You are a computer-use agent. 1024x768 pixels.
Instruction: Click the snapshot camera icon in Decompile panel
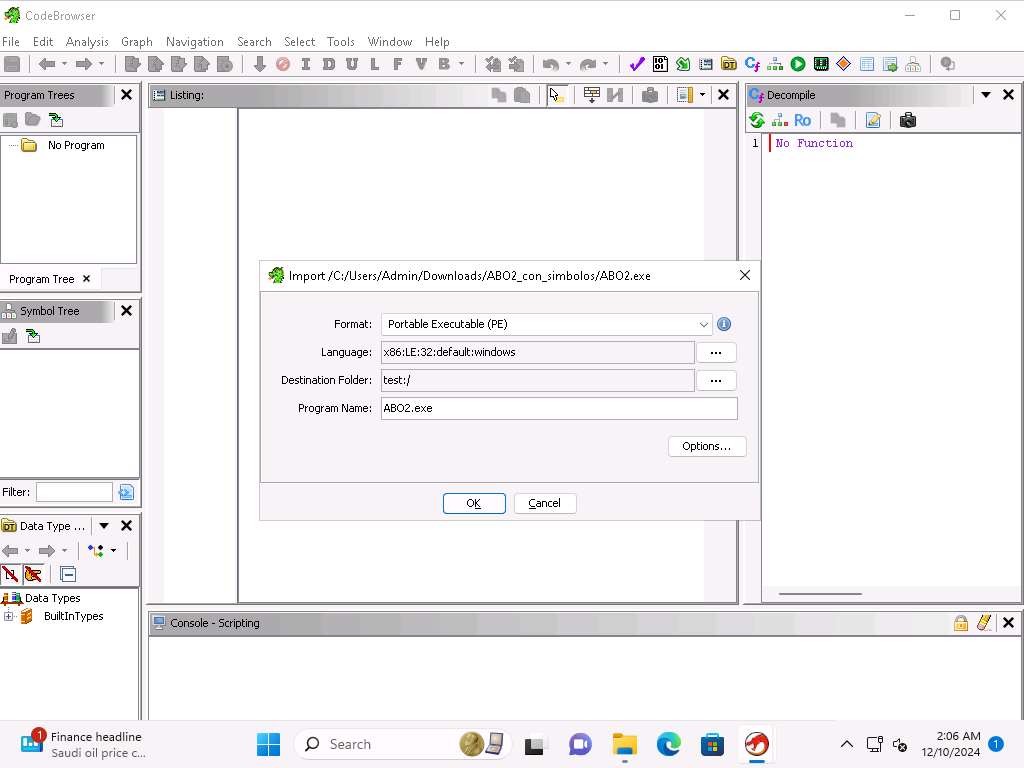[907, 120]
